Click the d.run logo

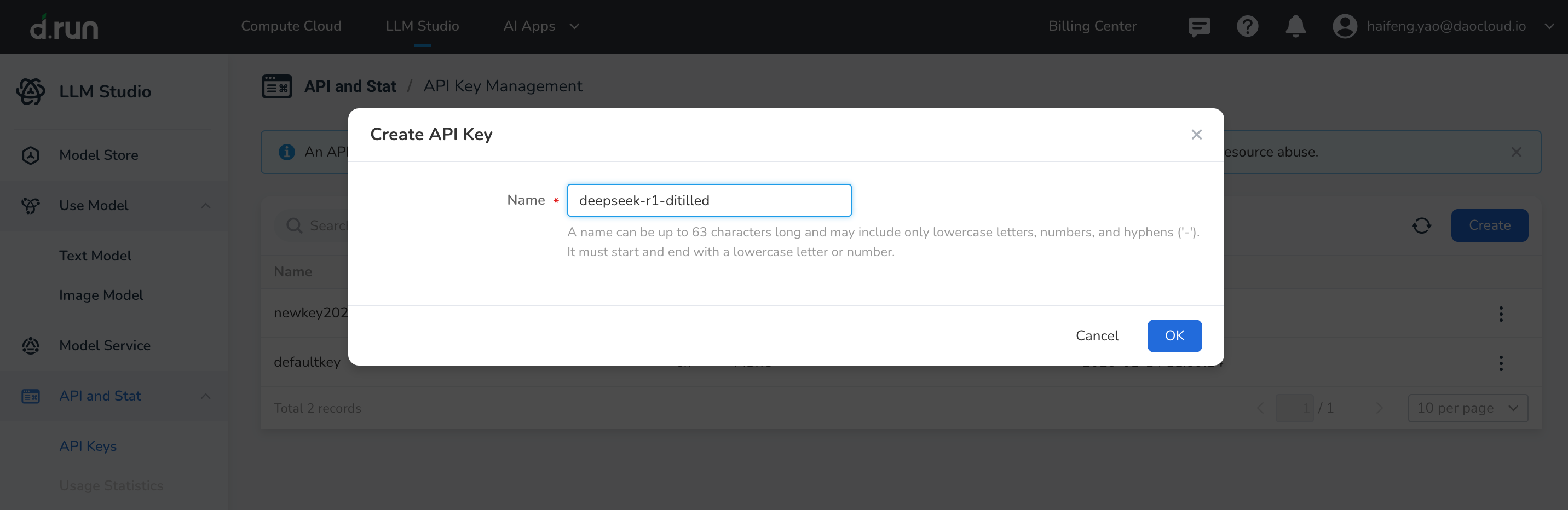[64, 27]
